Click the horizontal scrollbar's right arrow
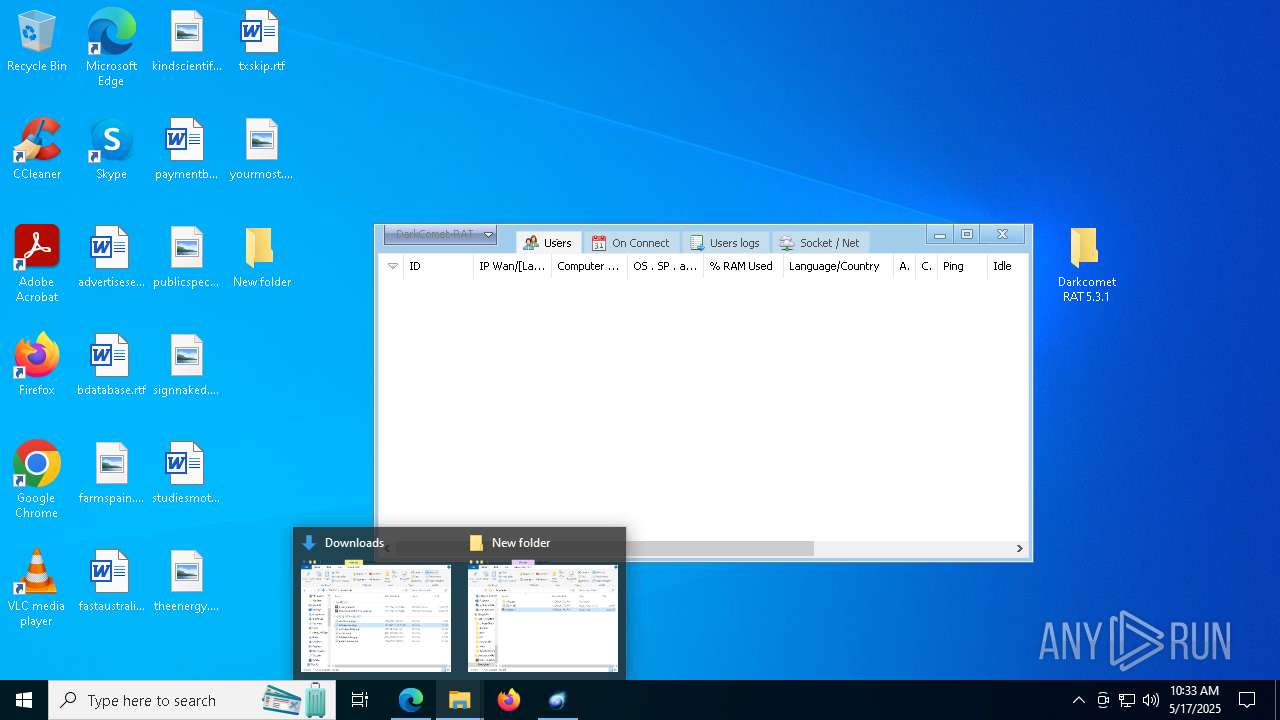The height and width of the screenshot is (720, 1280). tap(1020, 548)
